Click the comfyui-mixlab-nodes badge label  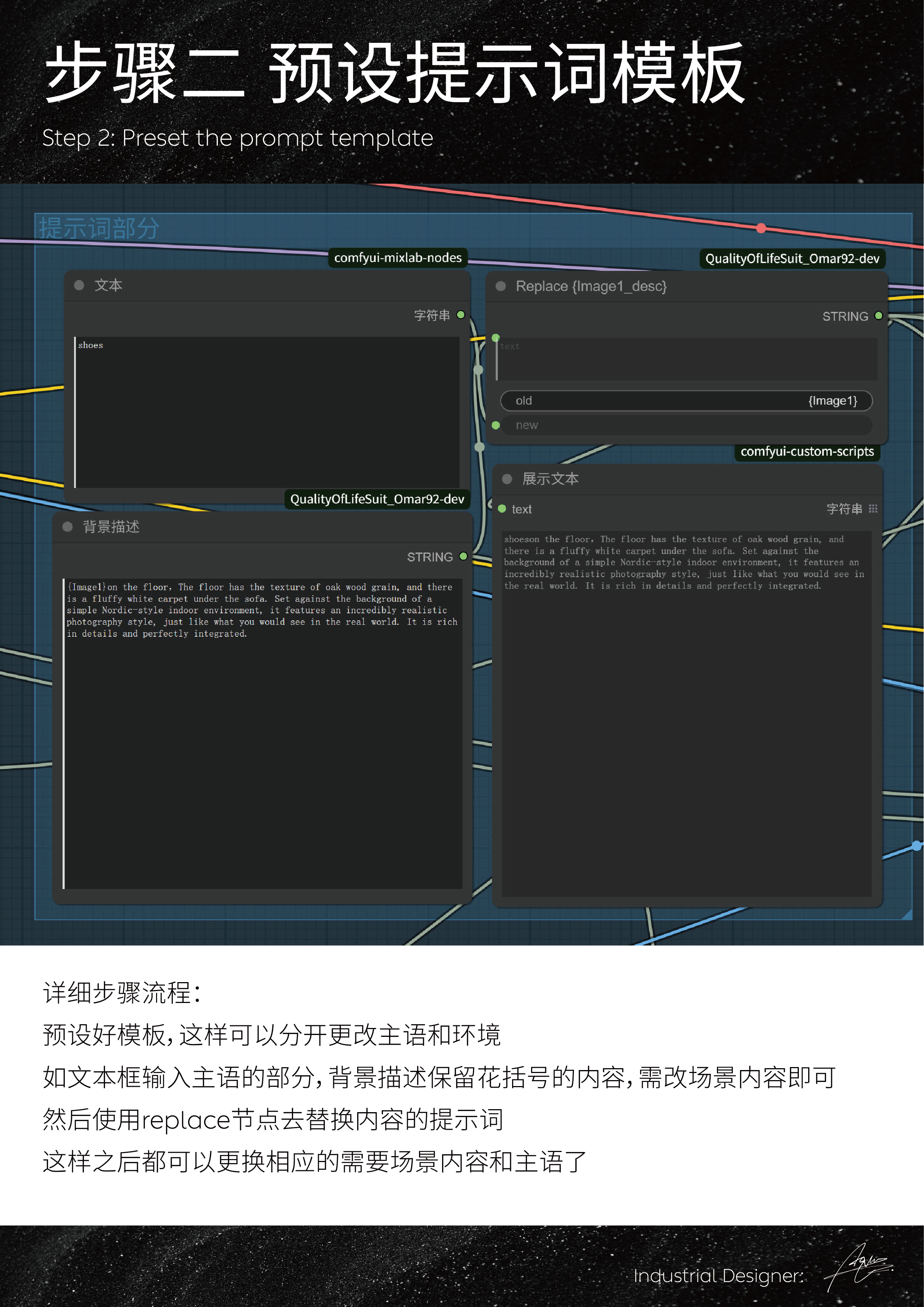click(x=398, y=257)
